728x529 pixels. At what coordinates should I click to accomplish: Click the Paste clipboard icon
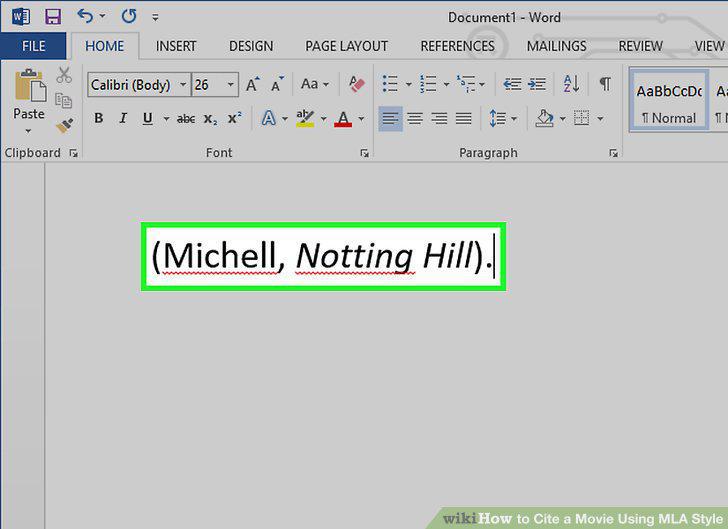click(x=30, y=86)
